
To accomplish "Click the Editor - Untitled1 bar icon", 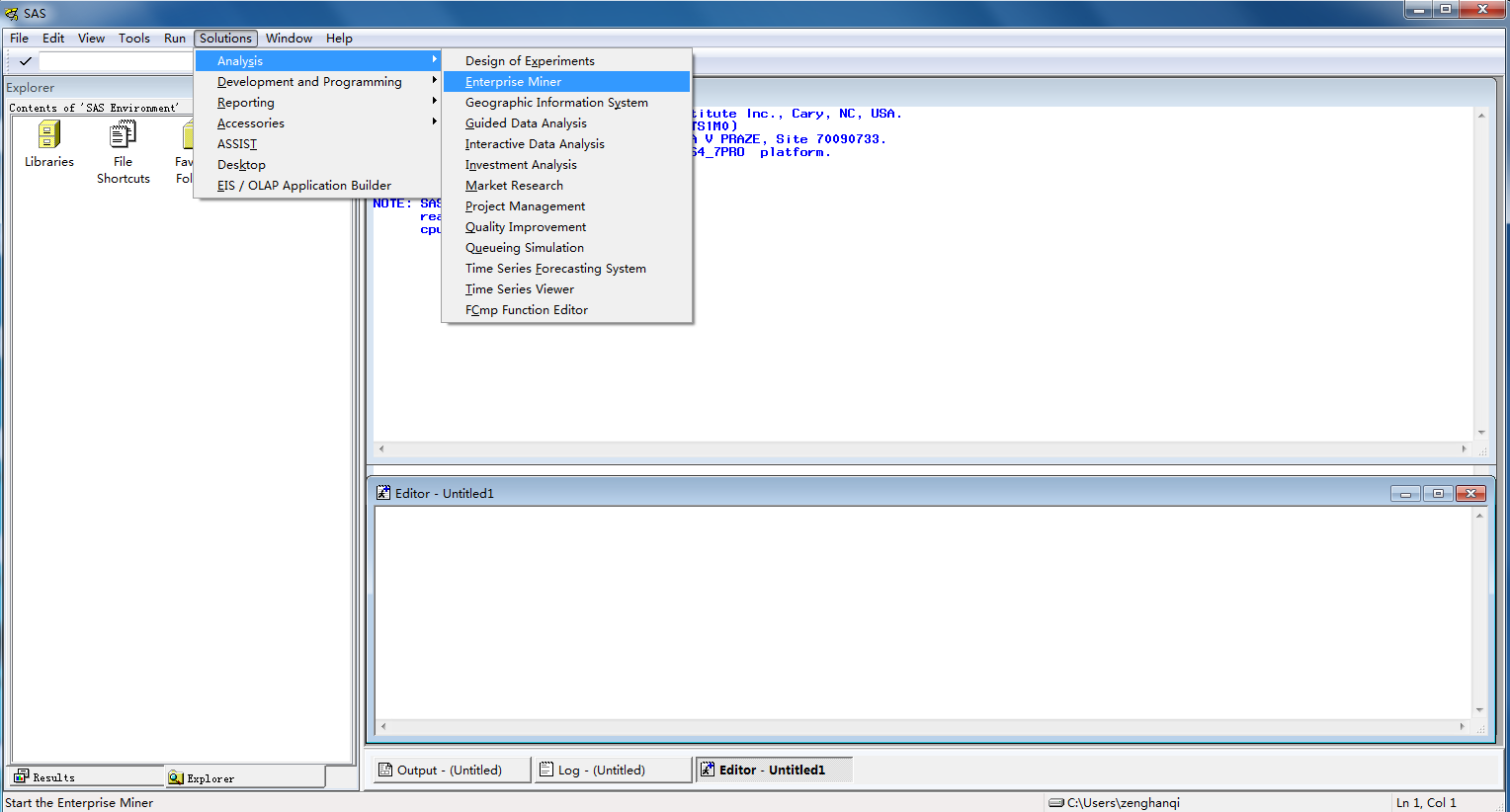I will pyautogui.click(x=708, y=770).
